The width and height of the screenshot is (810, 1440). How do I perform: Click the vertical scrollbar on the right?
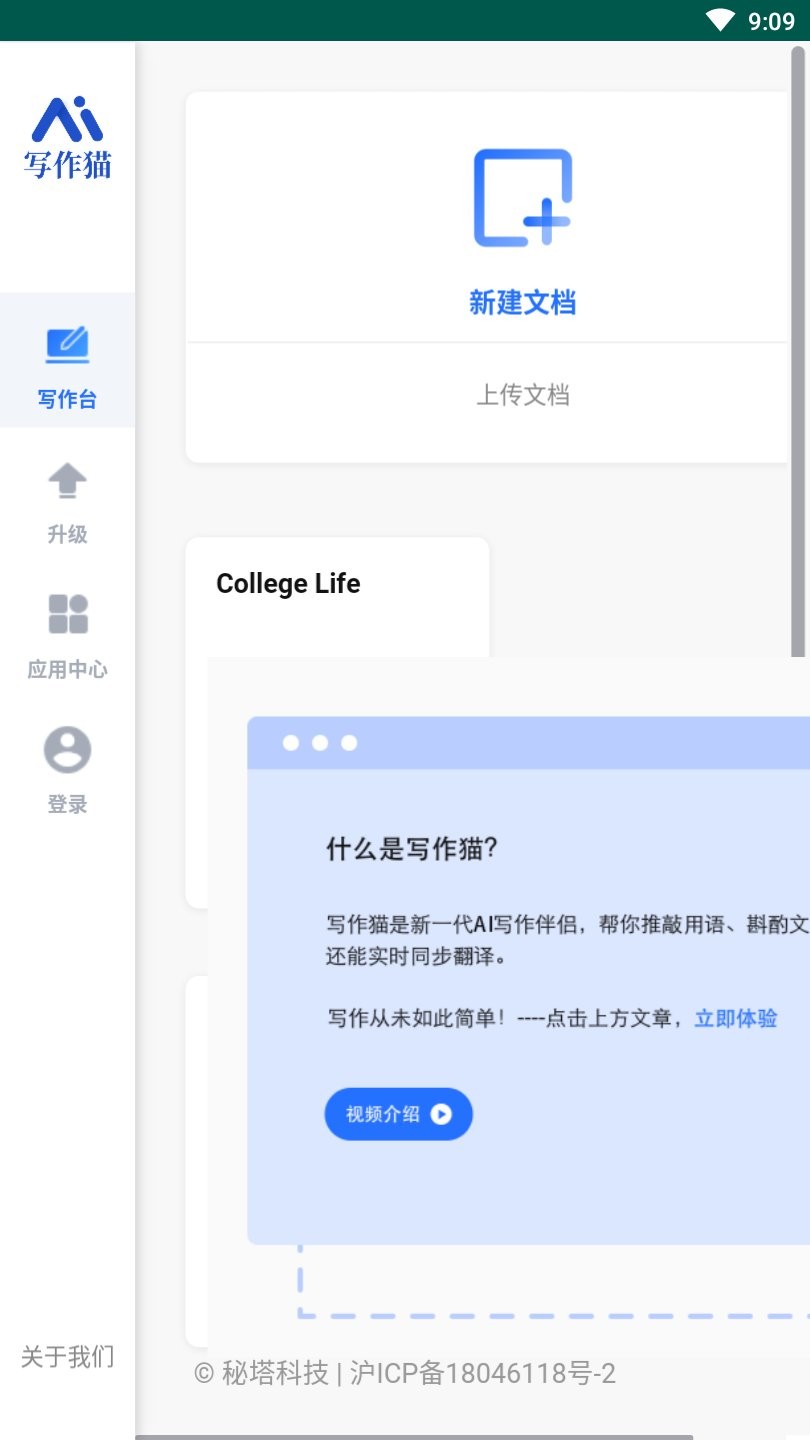[798, 350]
